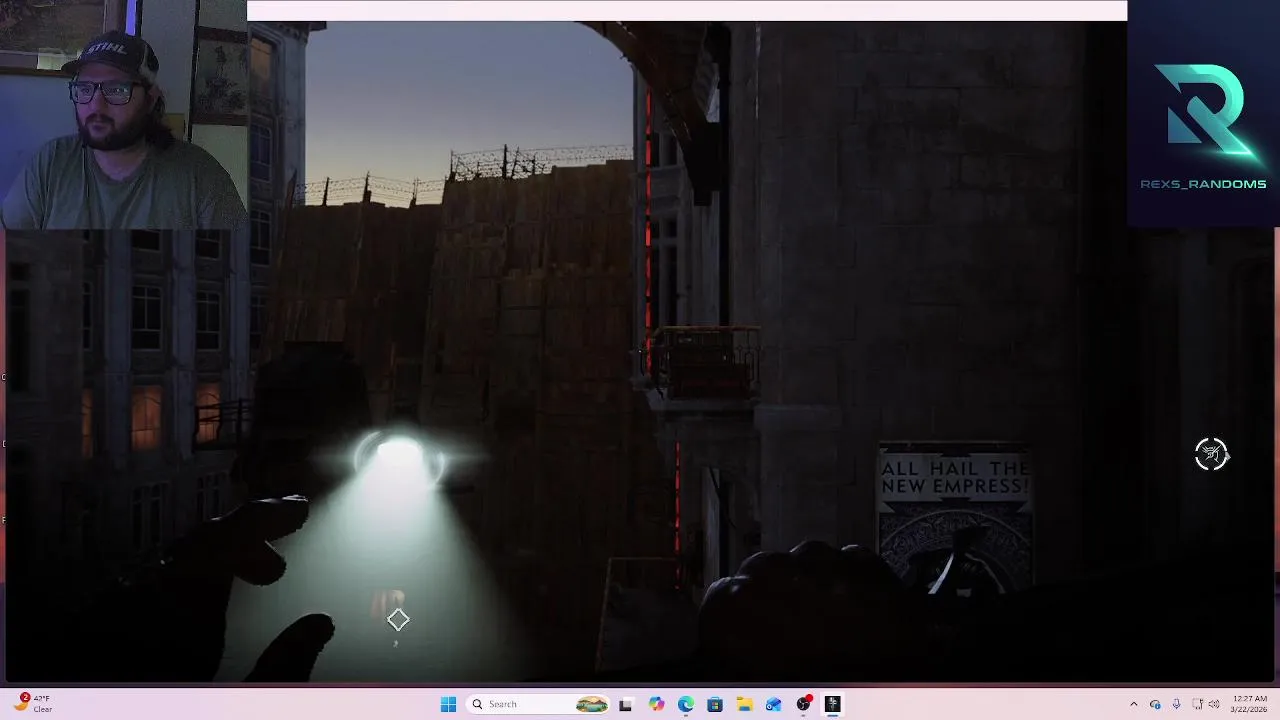Open Microsoft Edge from the taskbar
1280x720 pixels.
pos(686,704)
